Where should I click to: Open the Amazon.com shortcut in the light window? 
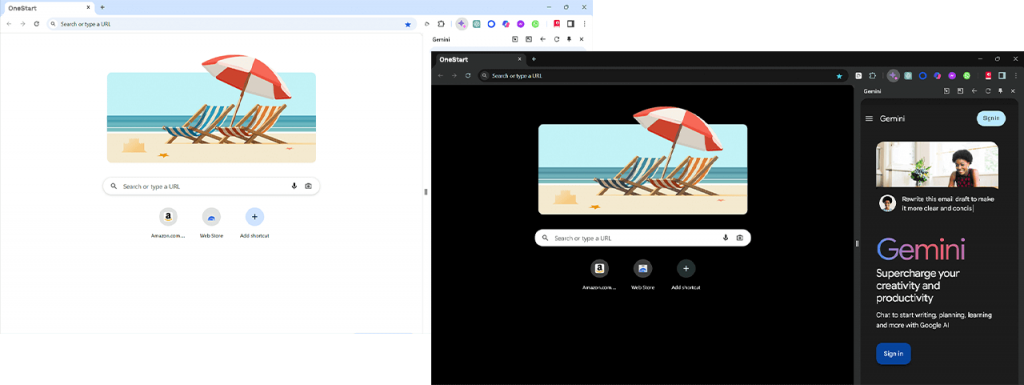click(168, 222)
